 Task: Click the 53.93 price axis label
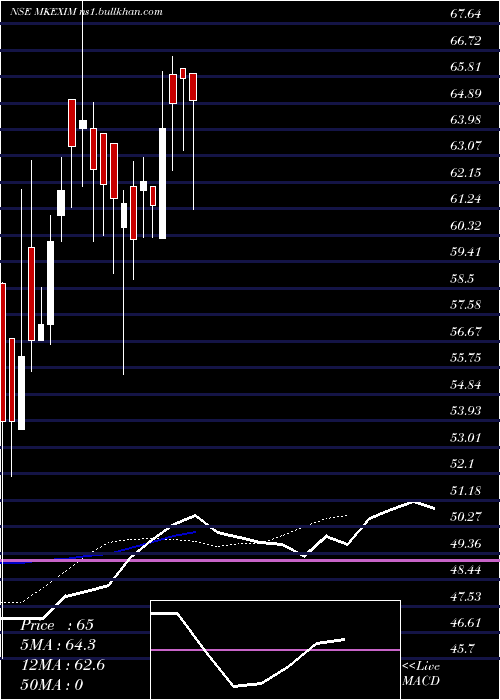(x=466, y=411)
